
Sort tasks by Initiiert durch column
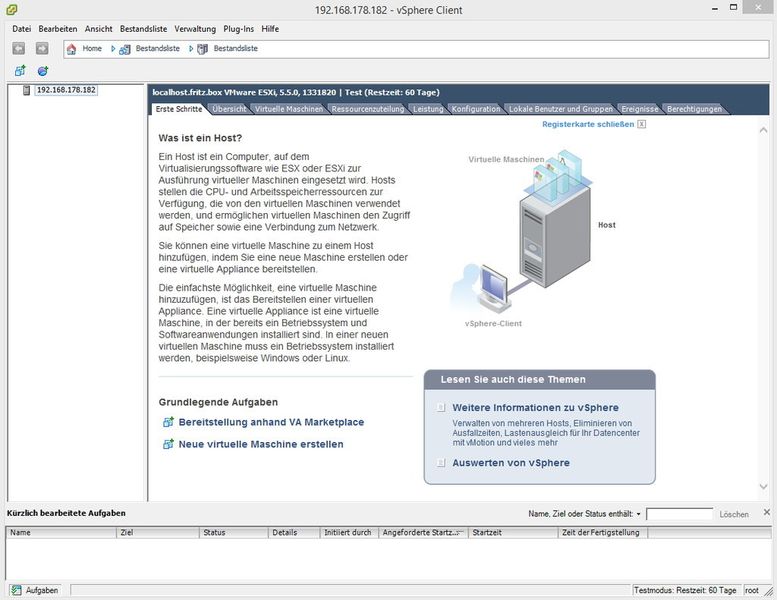pyautogui.click(x=349, y=533)
